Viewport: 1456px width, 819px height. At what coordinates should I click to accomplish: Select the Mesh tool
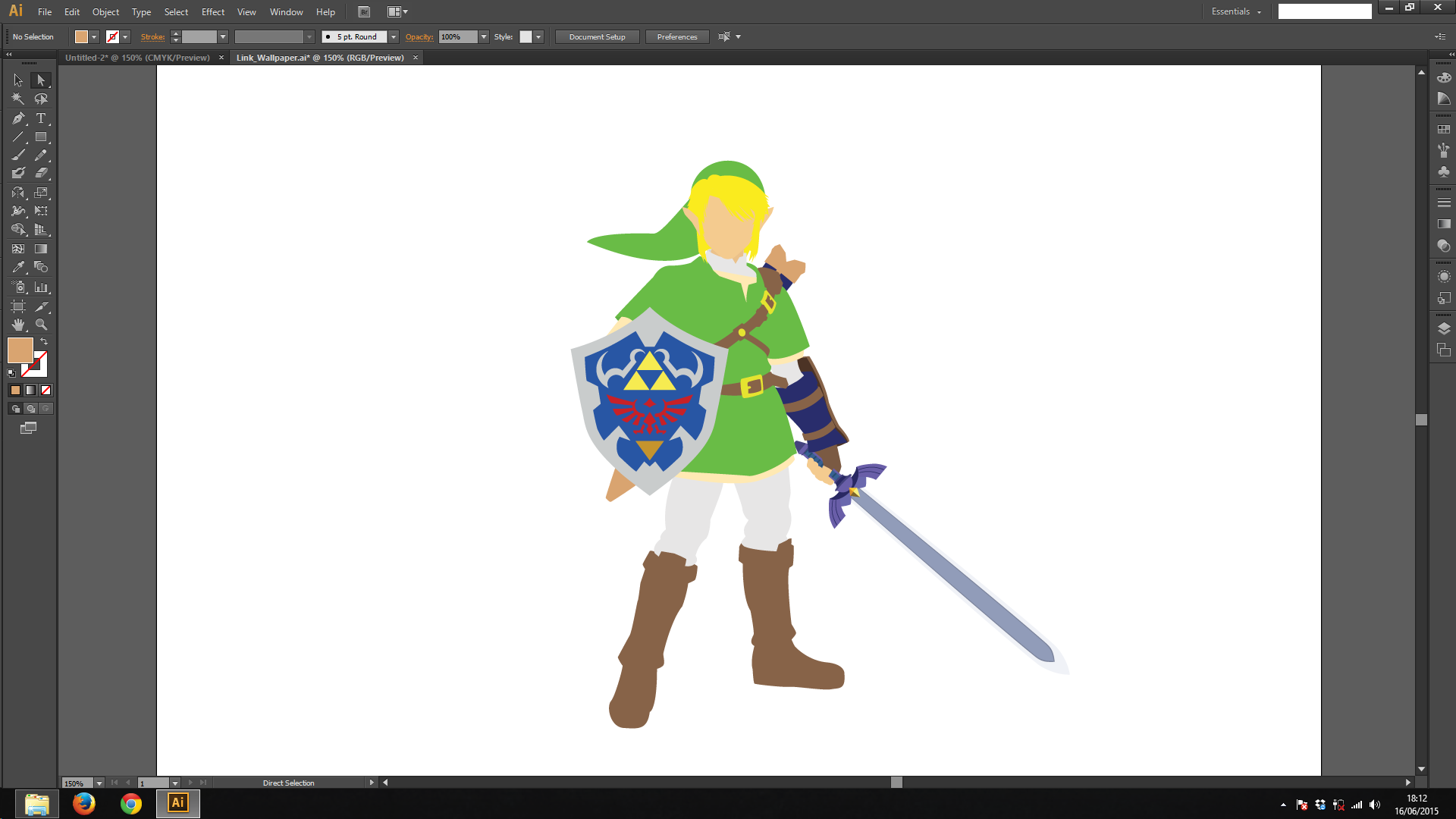coord(18,249)
